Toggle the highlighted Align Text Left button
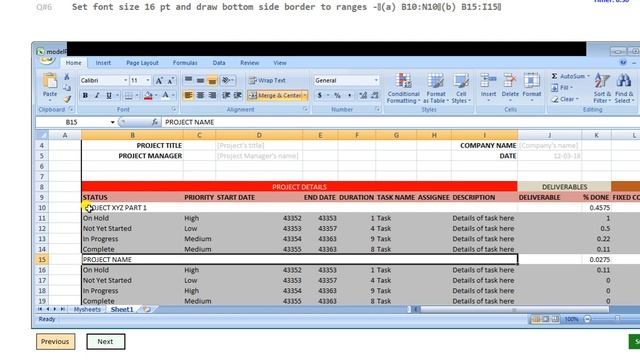 click(188, 96)
